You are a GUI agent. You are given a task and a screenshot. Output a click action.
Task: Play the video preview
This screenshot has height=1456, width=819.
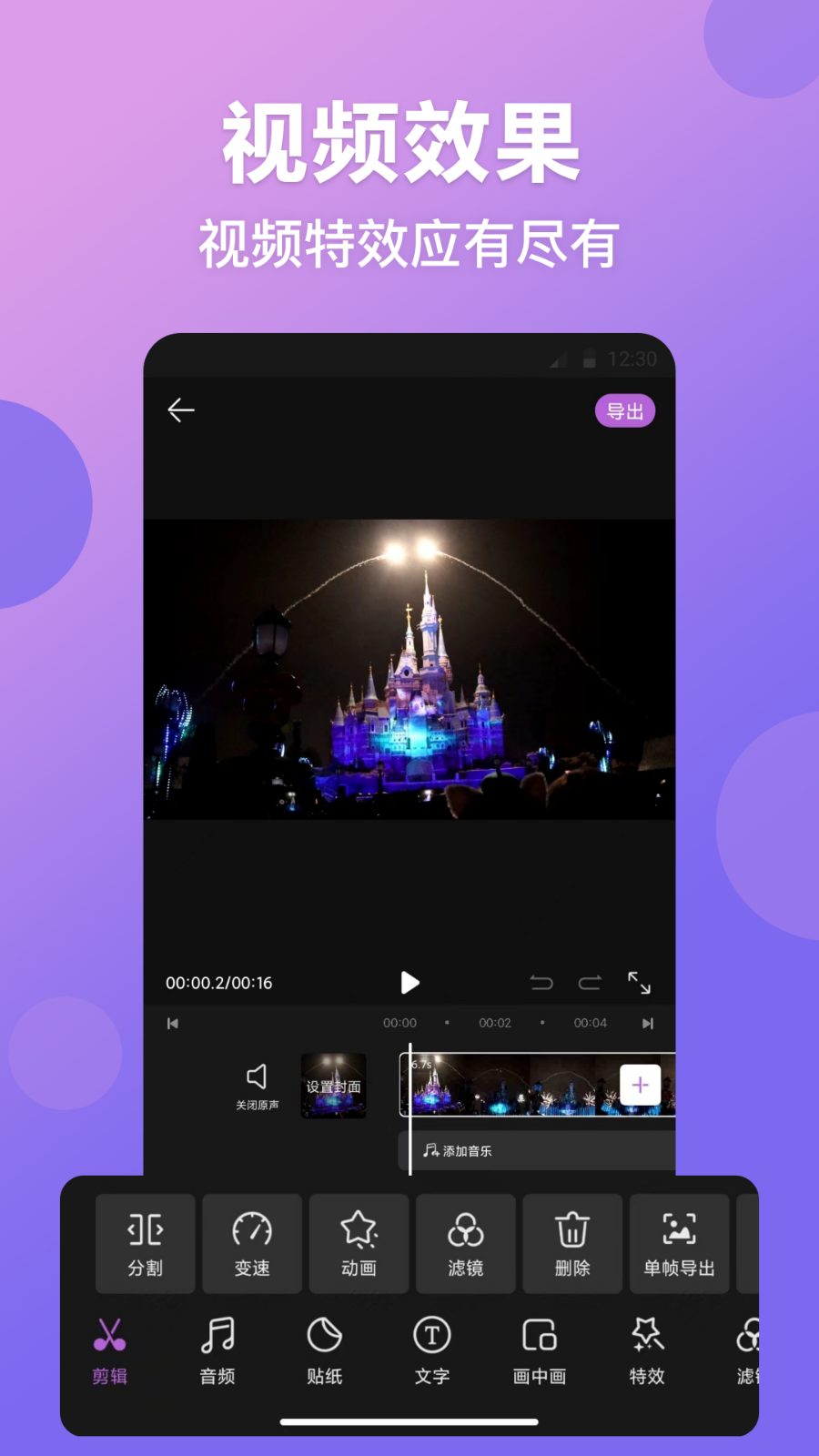[409, 983]
